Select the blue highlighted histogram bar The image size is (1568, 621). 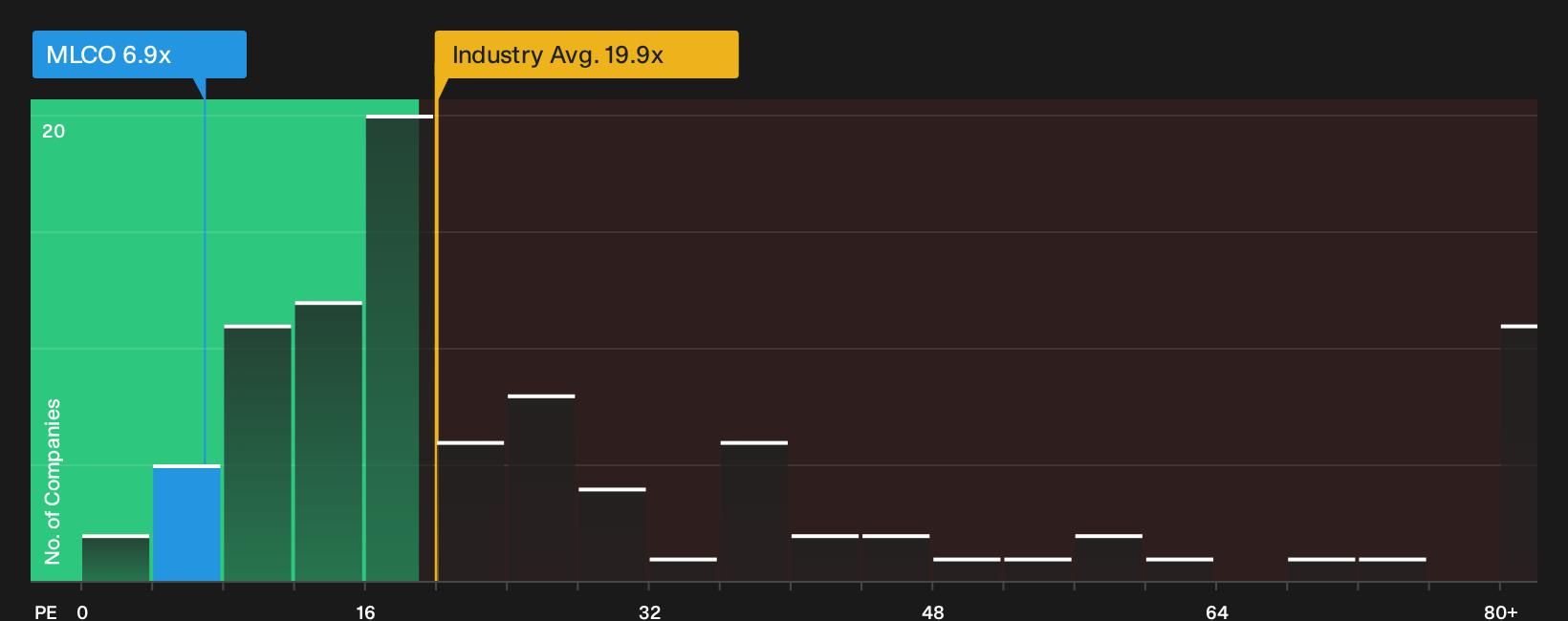tap(186, 523)
